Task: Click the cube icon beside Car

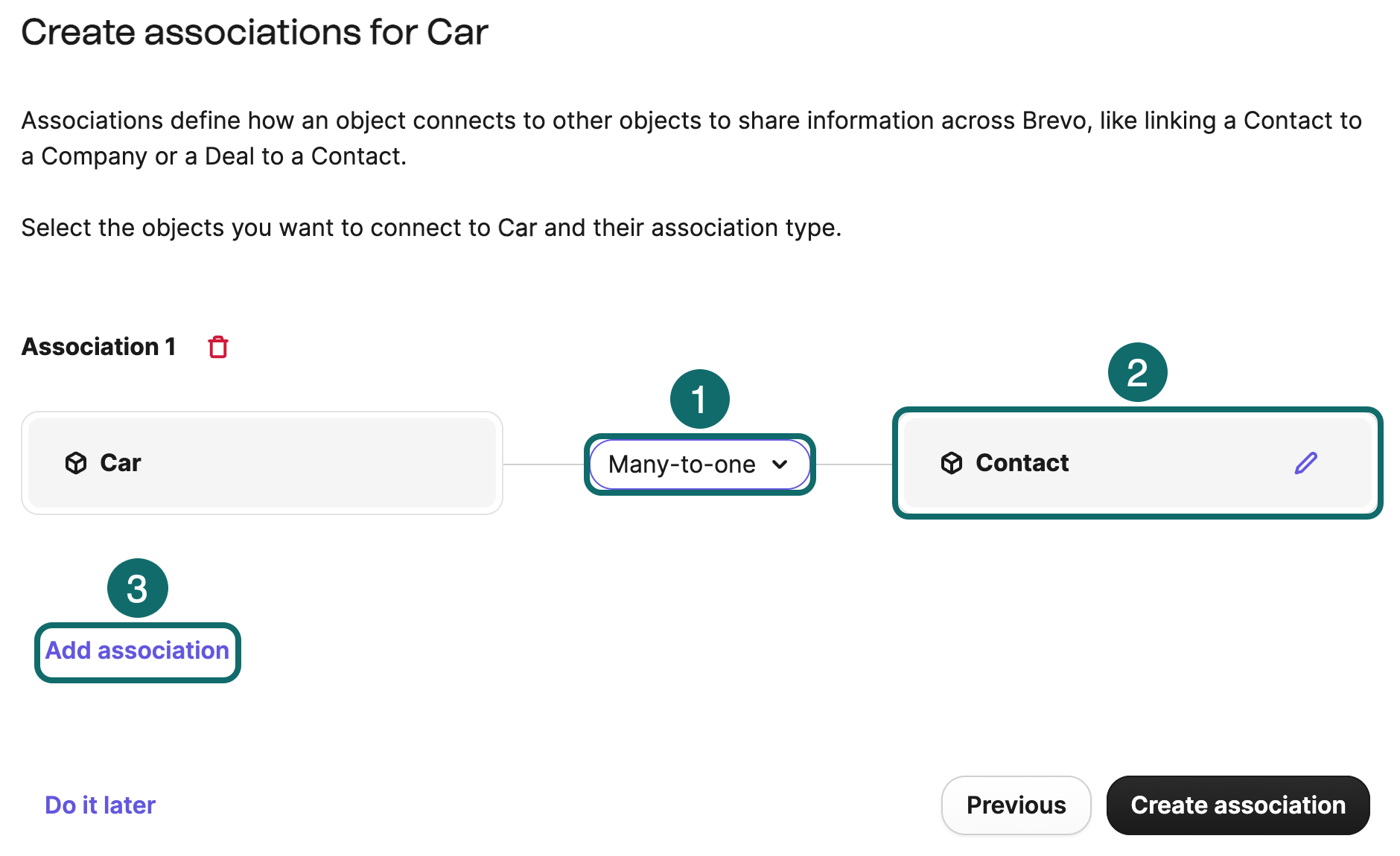Action: pyautogui.click(x=75, y=463)
